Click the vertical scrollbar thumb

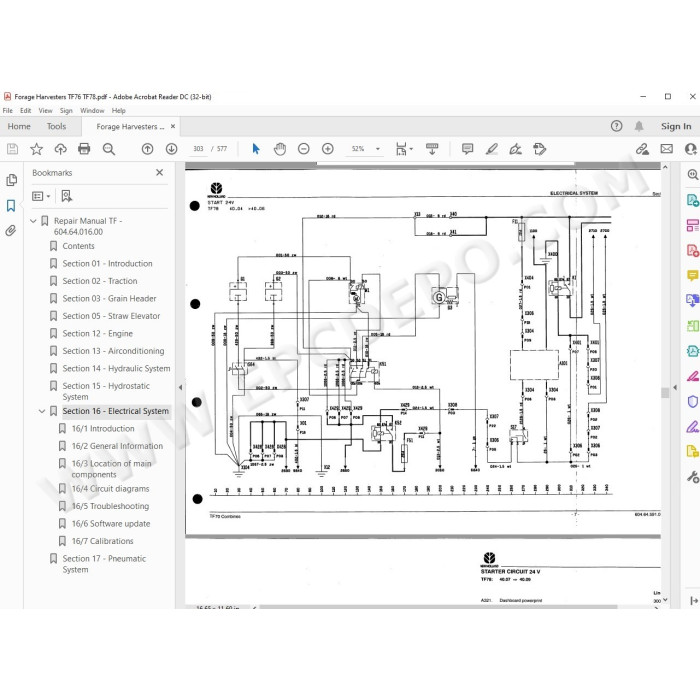point(665,392)
